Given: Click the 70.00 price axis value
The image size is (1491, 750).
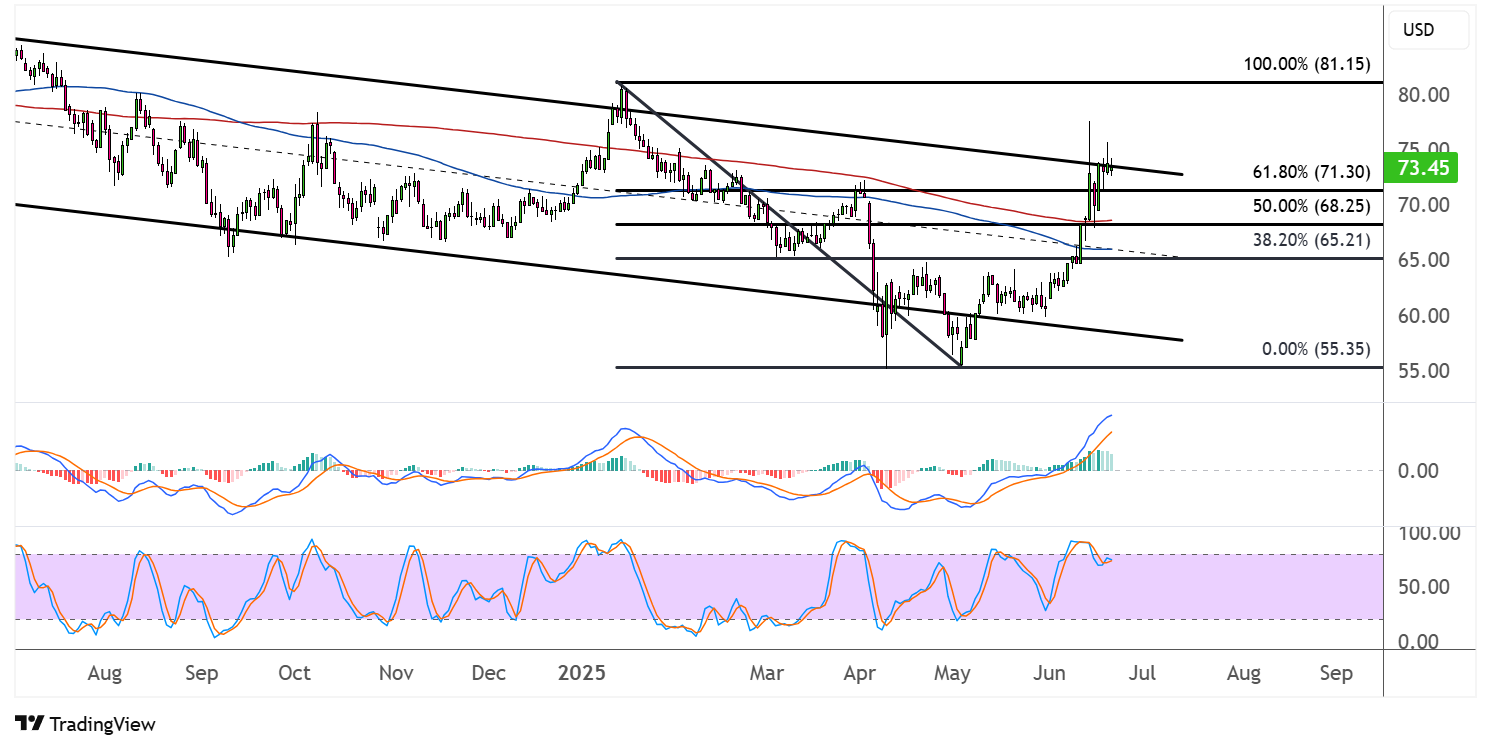Looking at the screenshot, I should pyautogui.click(x=1424, y=205).
